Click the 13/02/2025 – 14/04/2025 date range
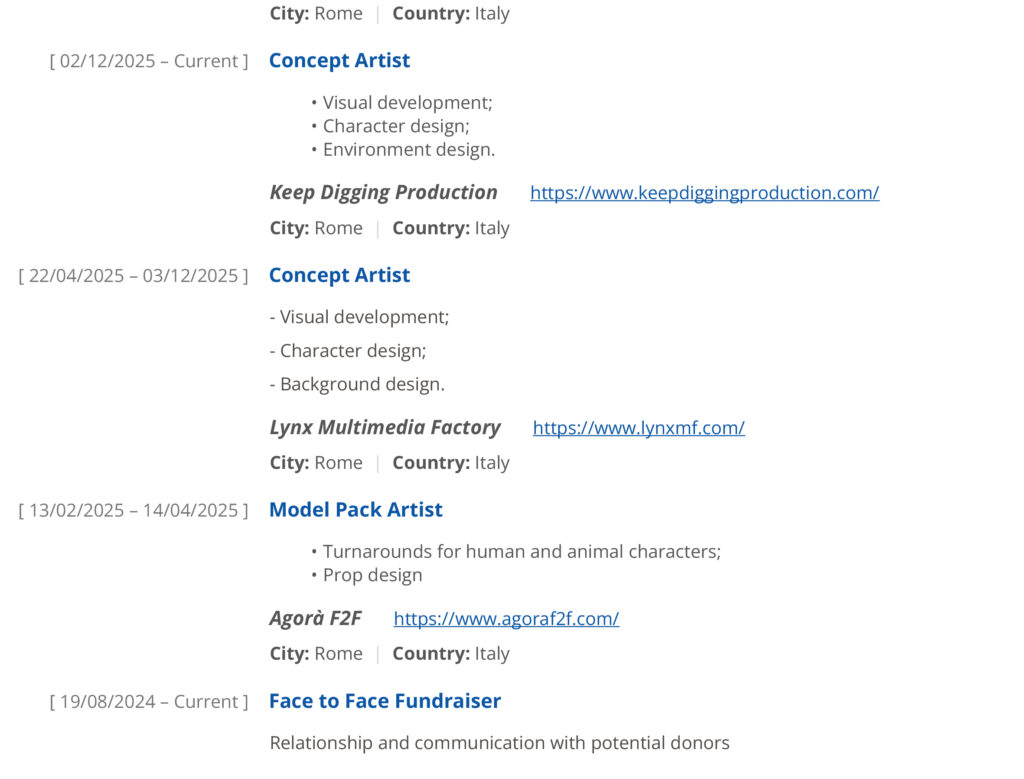Viewport: 1024px width, 779px height. coord(133,511)
